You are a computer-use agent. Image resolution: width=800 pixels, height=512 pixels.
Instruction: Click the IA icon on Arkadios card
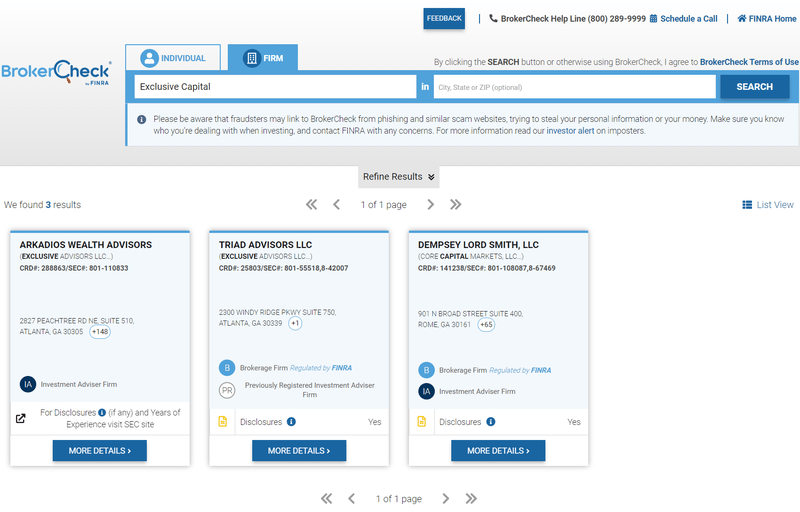click(28, 384)
